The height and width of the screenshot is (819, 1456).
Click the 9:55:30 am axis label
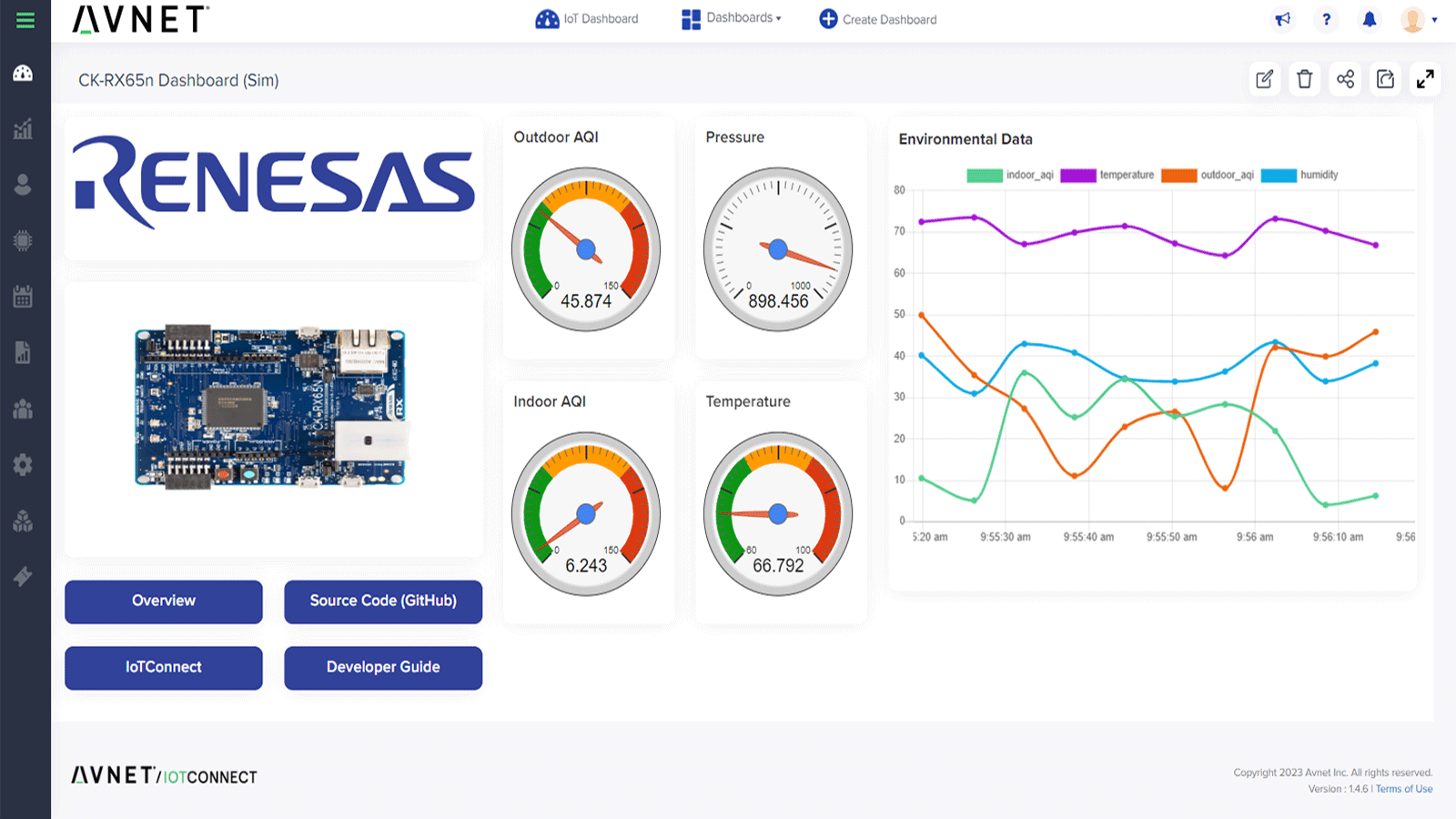pos(1006,537)
